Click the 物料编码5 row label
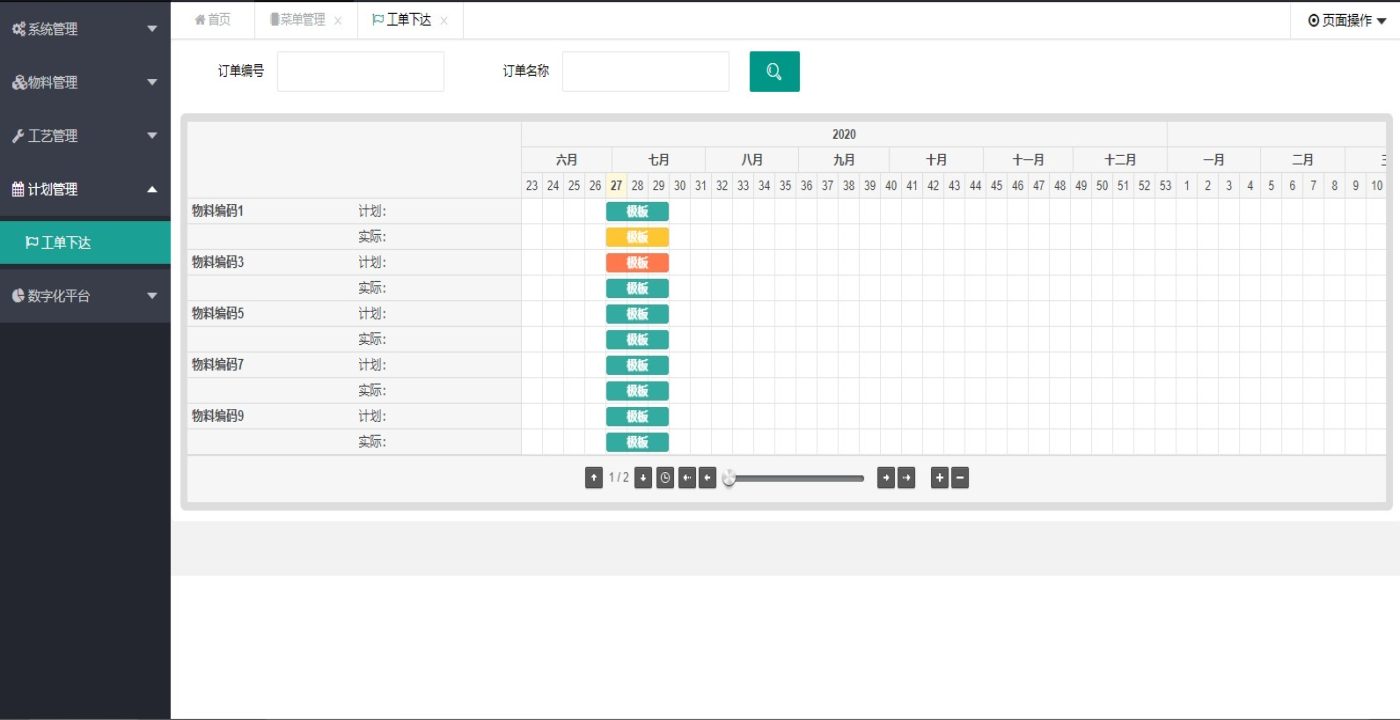 point(218,314)
